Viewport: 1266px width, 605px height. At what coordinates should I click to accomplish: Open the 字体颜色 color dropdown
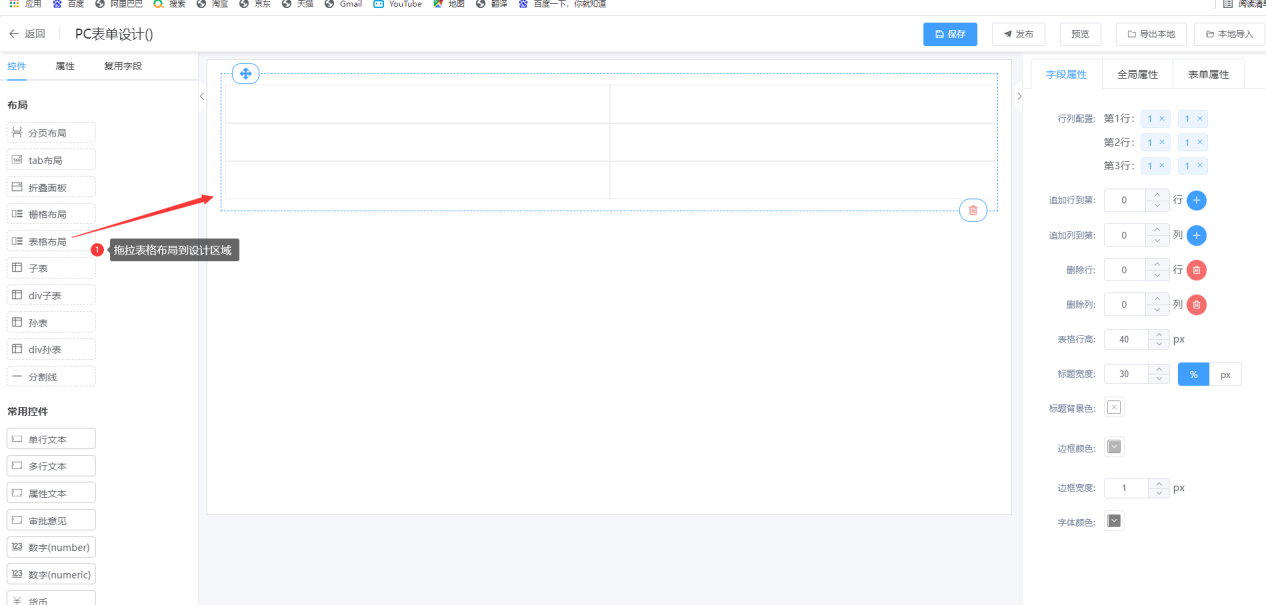tap(1114, 521)
